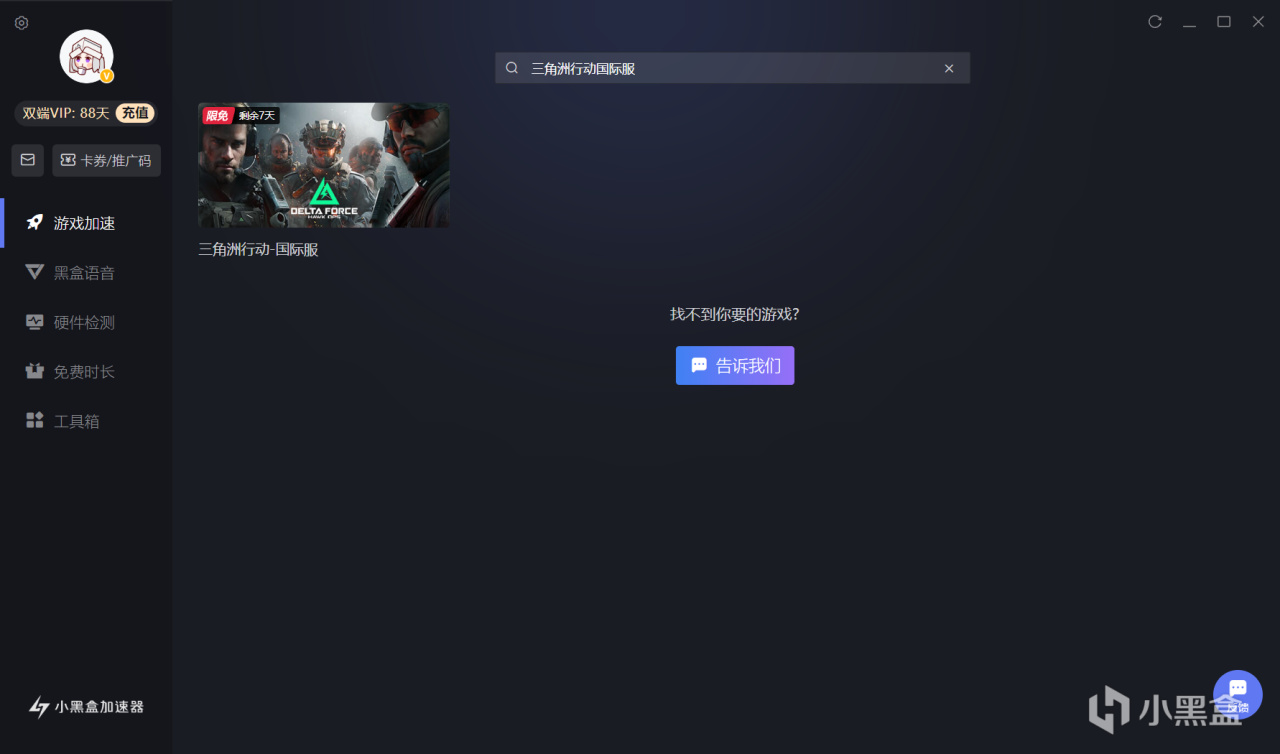Click the 告诉我们 button
This screenshot has width=1280, height=754.
tap(735, 365)
